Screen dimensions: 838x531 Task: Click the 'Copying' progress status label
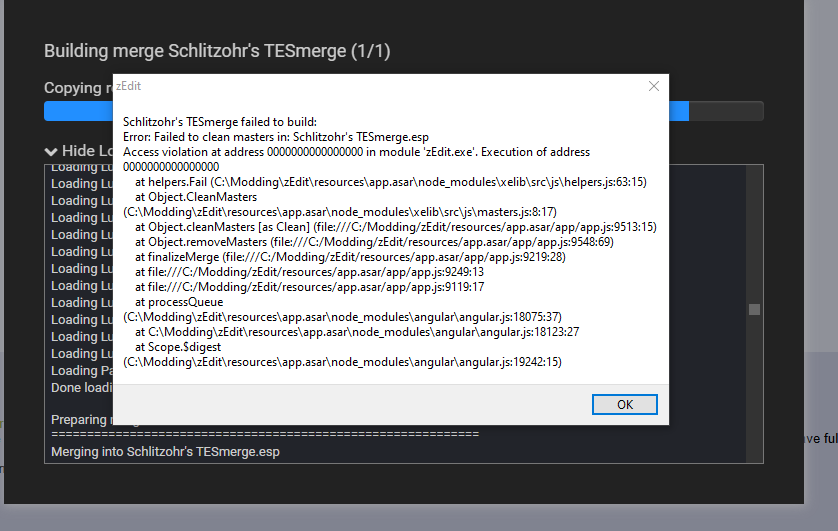[78, 88]
